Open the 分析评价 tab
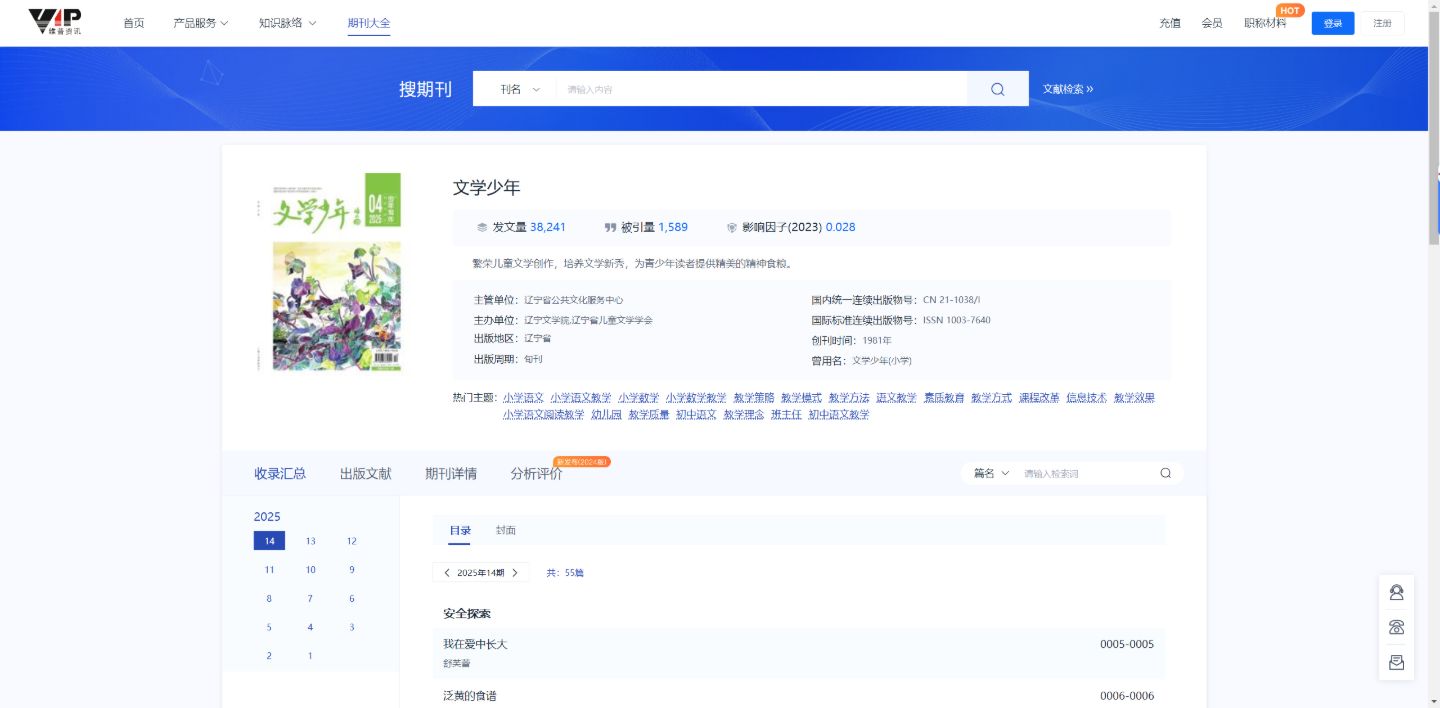Image resolution: width=1440 pixels, height=708 pixels. (x=536, y=474)
